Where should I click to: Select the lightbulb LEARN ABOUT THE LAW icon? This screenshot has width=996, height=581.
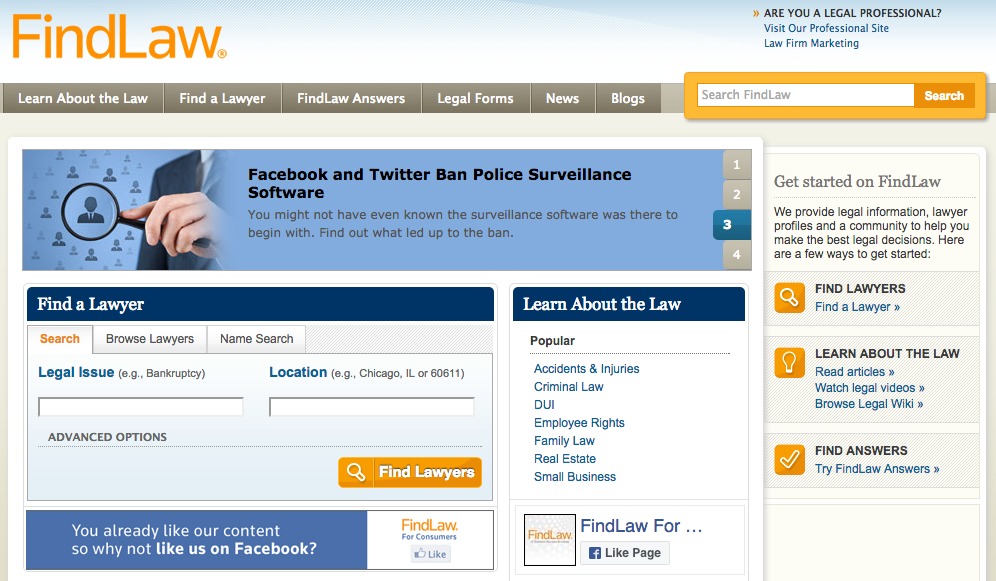(789, 362)
